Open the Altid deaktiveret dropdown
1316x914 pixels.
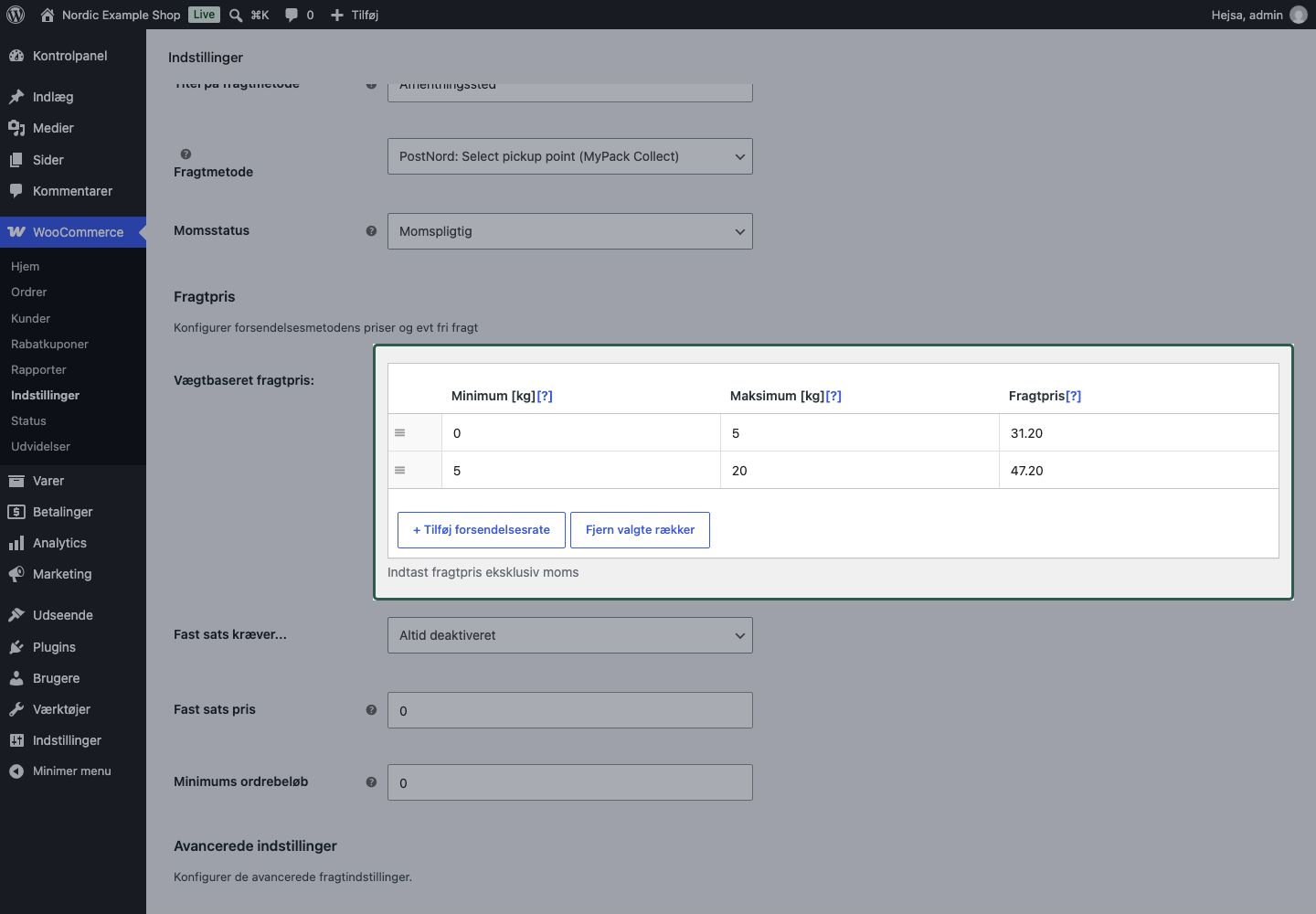(x=570, y=635)
